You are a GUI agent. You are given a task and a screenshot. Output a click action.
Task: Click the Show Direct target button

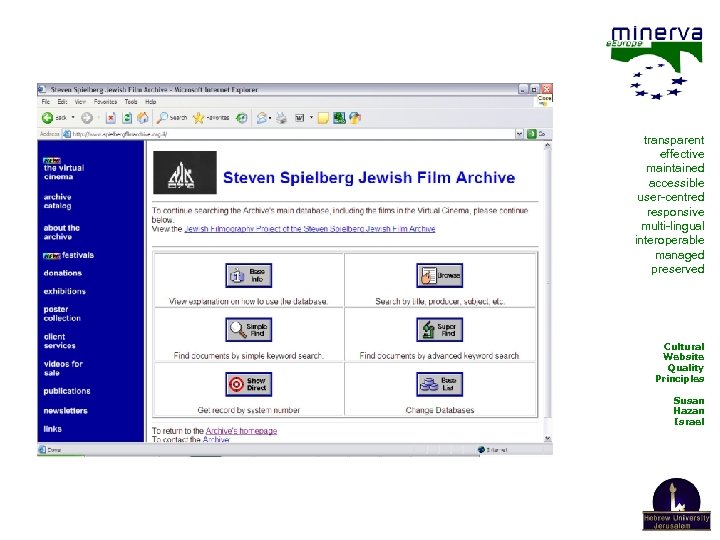[248, 384]
